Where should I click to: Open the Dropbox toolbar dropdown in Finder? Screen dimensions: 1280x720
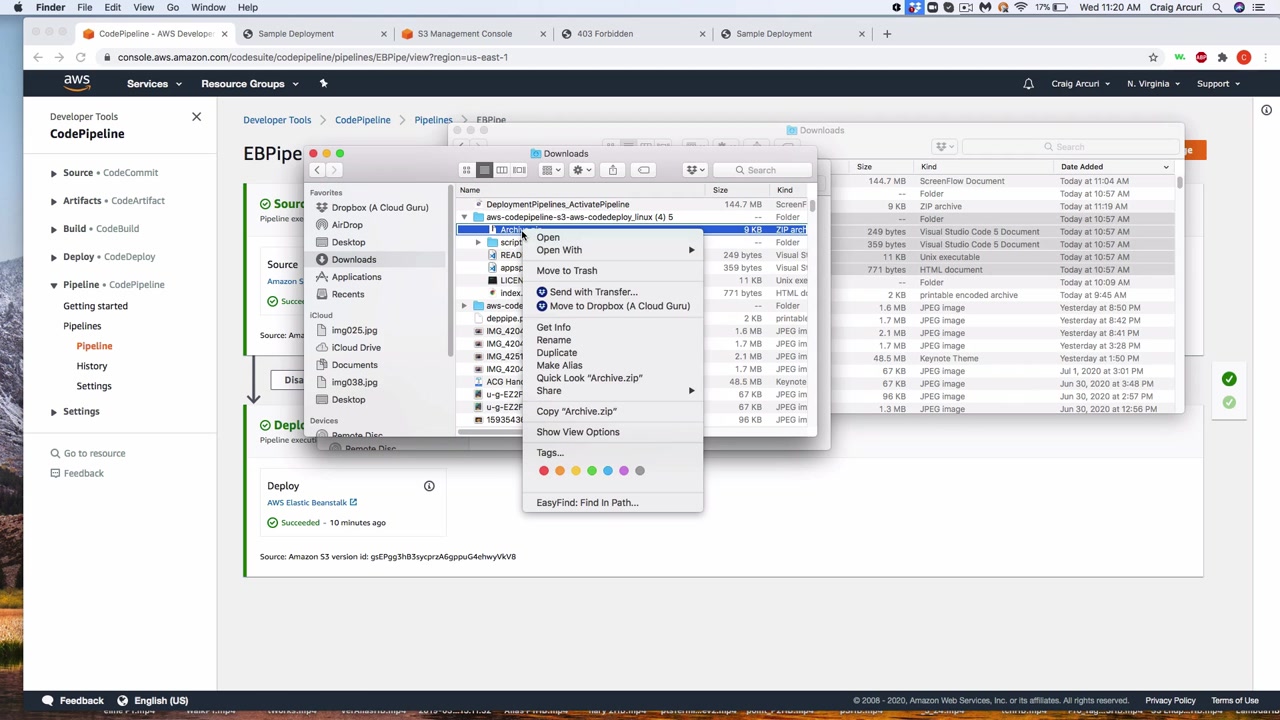click(695, 170)
